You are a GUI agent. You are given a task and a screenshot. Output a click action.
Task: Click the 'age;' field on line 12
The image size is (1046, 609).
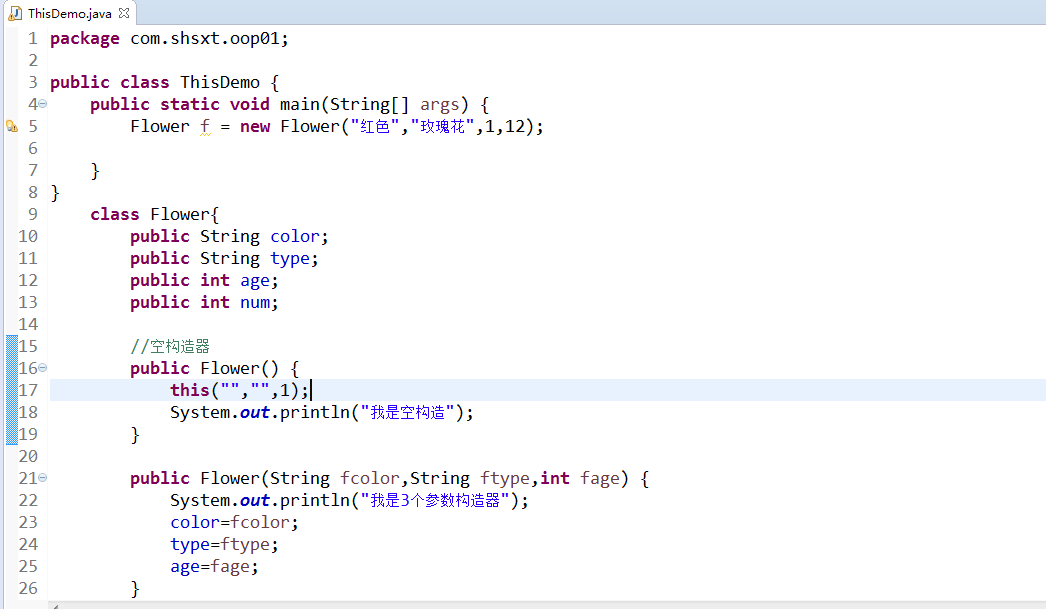point(259,281)
